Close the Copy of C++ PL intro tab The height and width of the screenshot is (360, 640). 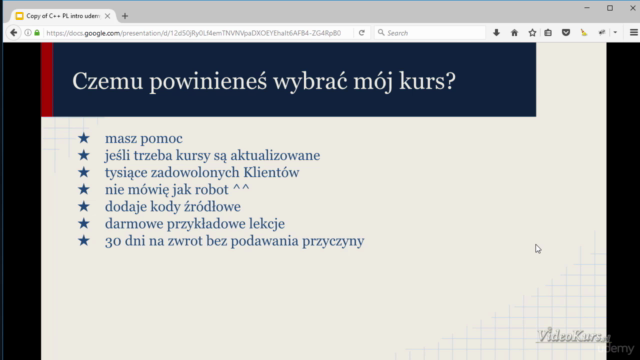click(107, 16)
